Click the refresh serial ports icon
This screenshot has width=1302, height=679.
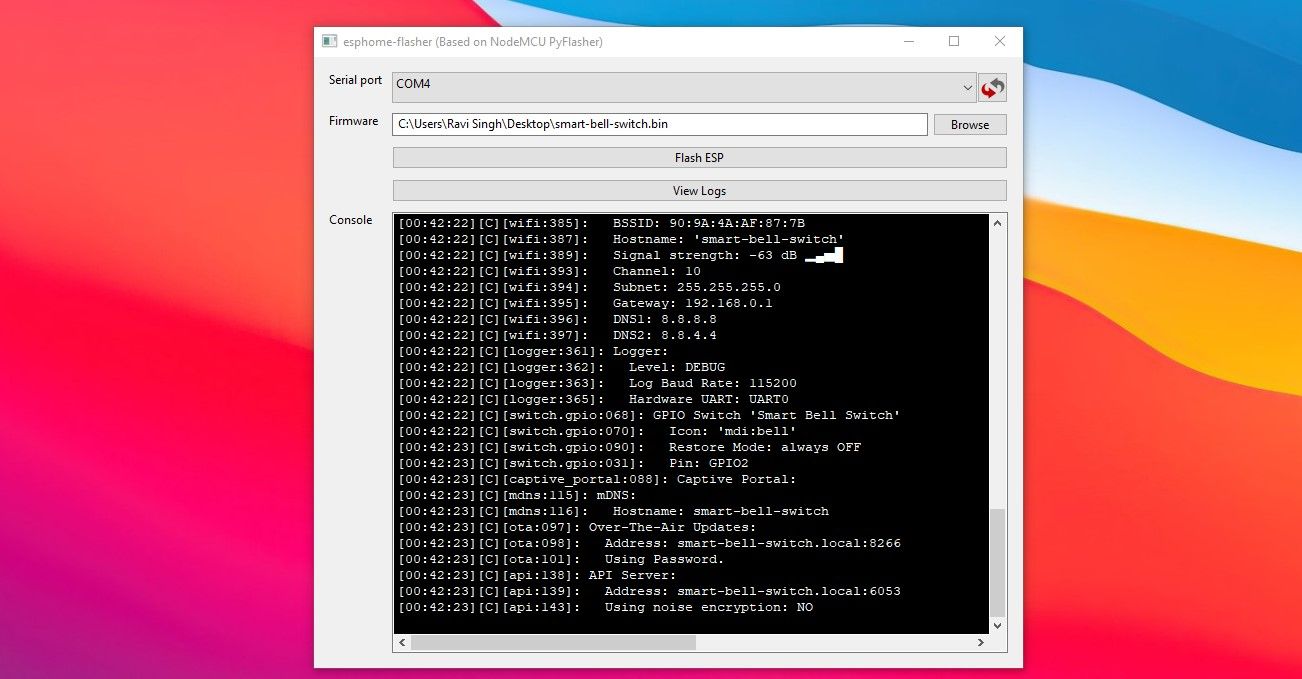tap(992, 87)
